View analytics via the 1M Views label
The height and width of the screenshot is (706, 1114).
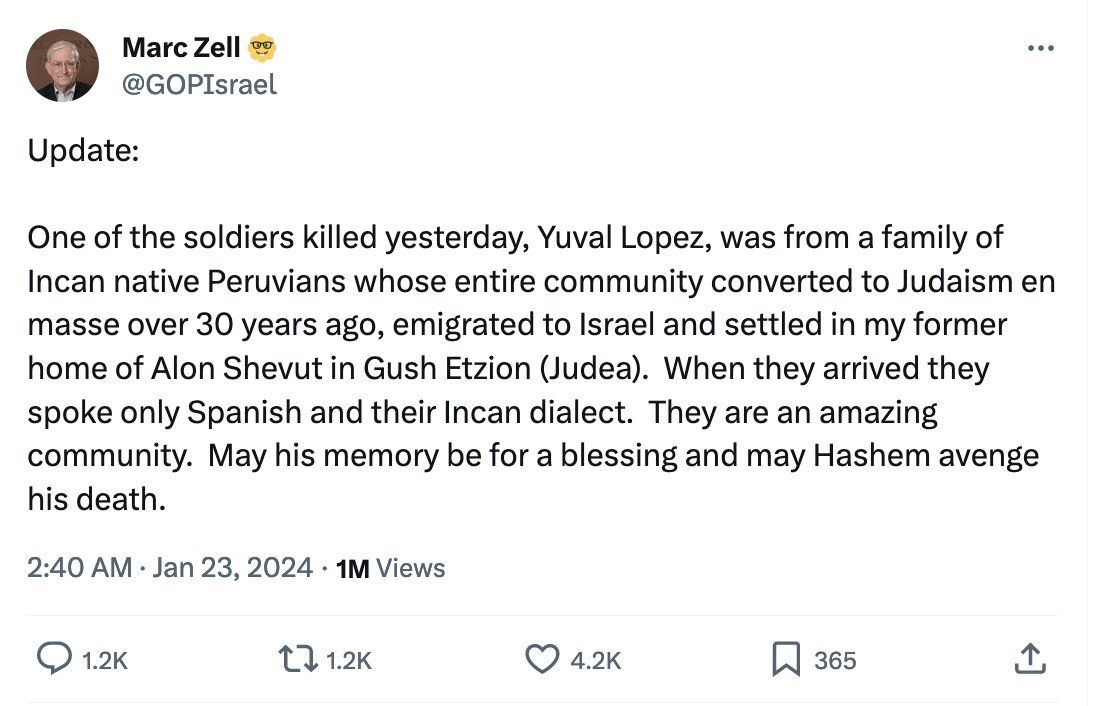(392, 569)
